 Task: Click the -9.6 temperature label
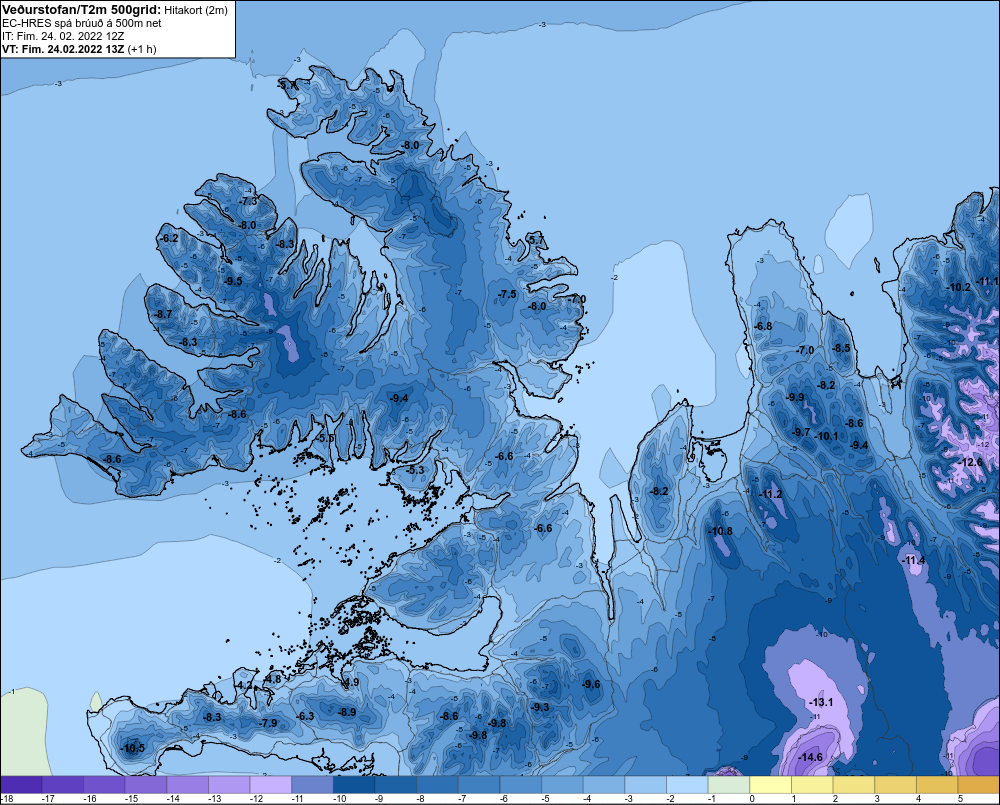click(591, 684)
